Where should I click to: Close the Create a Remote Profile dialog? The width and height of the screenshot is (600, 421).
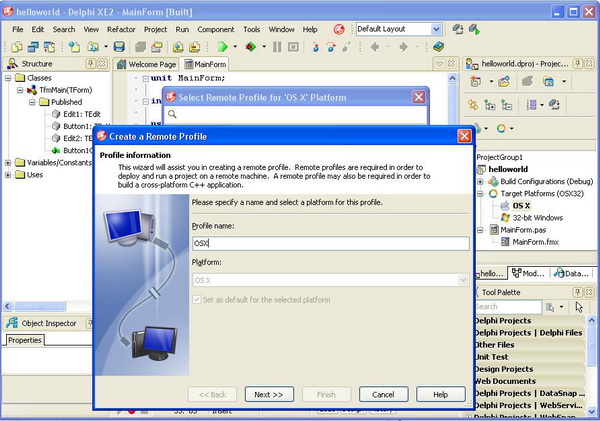(x=464, y=136)
